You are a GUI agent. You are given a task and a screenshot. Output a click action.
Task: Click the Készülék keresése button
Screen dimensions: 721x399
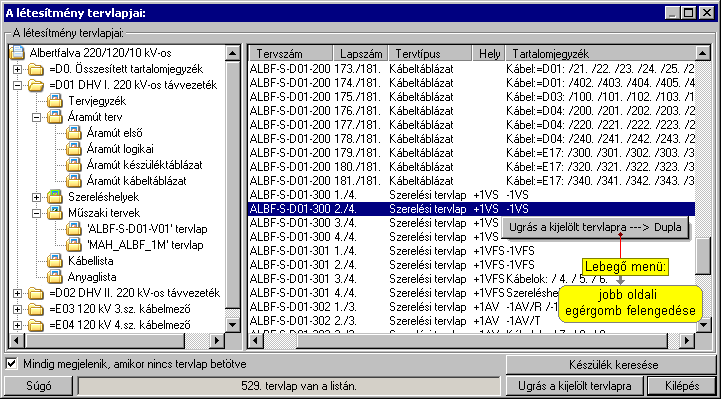coord(611,365)
